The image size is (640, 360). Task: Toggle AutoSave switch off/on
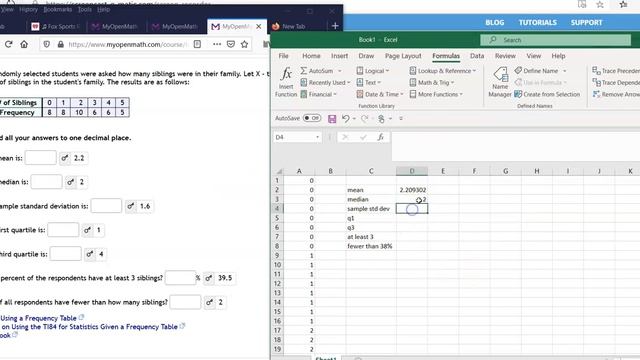click(x=312, y=118)
